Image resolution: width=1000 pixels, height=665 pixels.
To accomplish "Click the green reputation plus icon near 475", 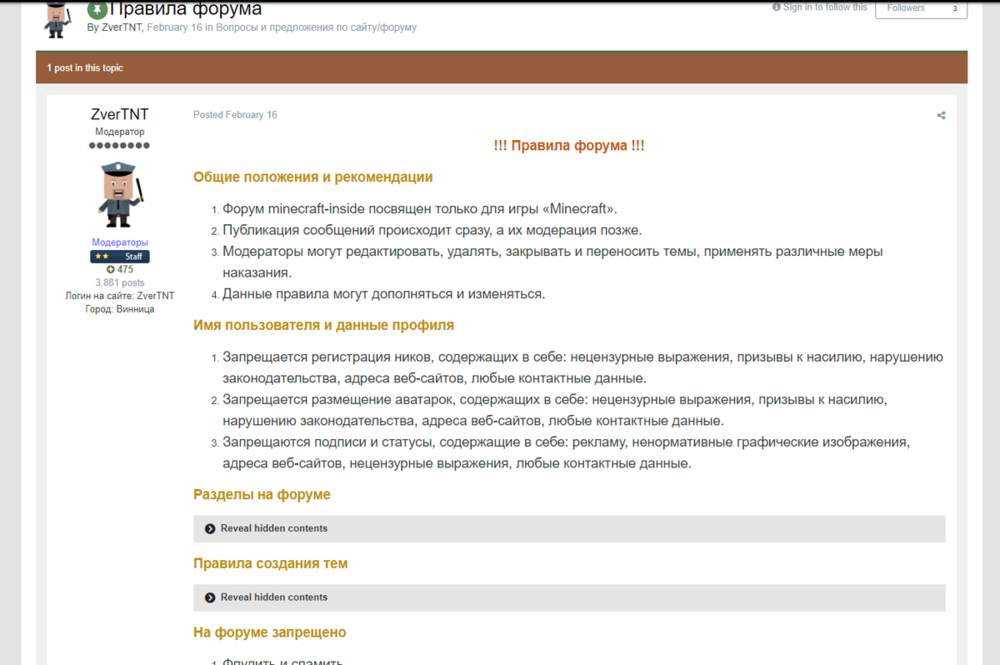I will pyautogui.click(x=110, y=270).
